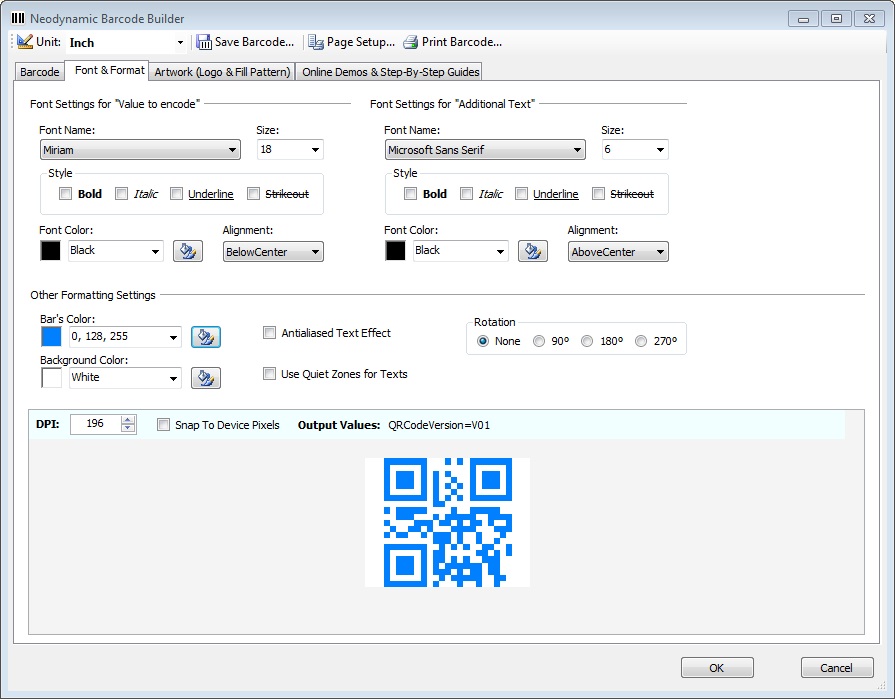Enable Underline for Additional Text font
The width and height of the screenshot is (895, 699).
click(521, 193)
